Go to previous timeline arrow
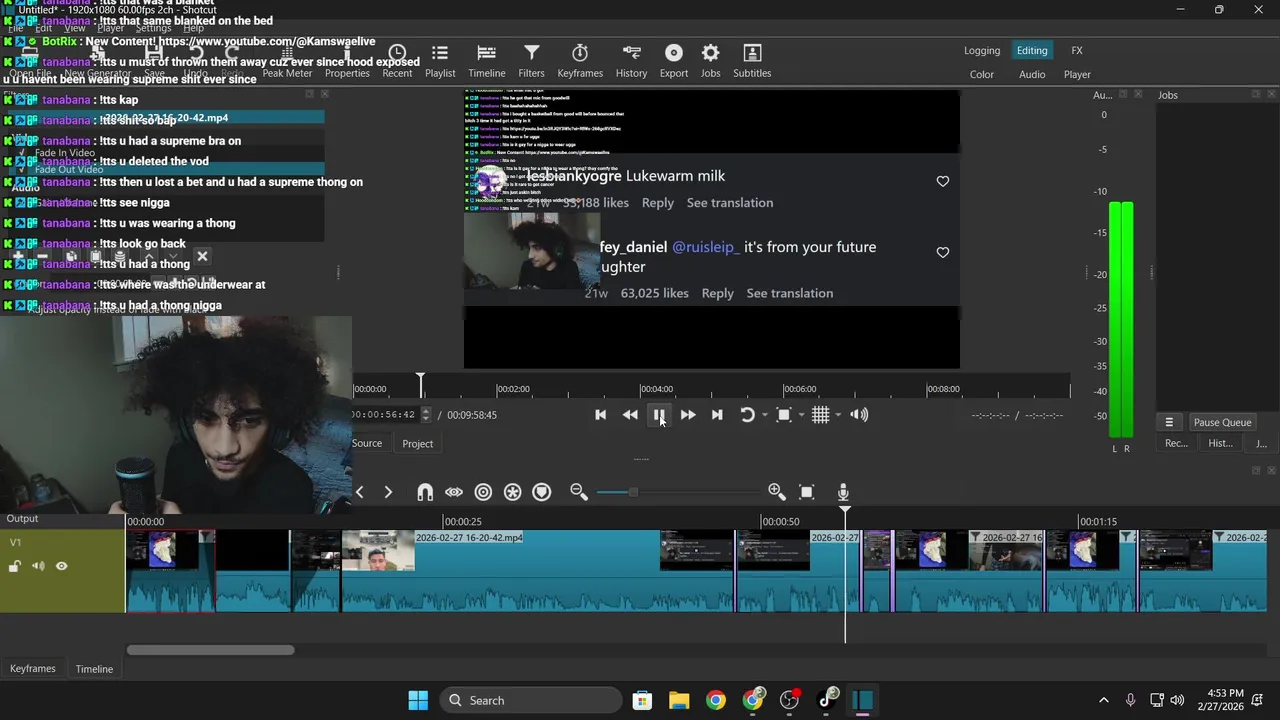The image size is (1280, 720). click(x=360, y=491)
